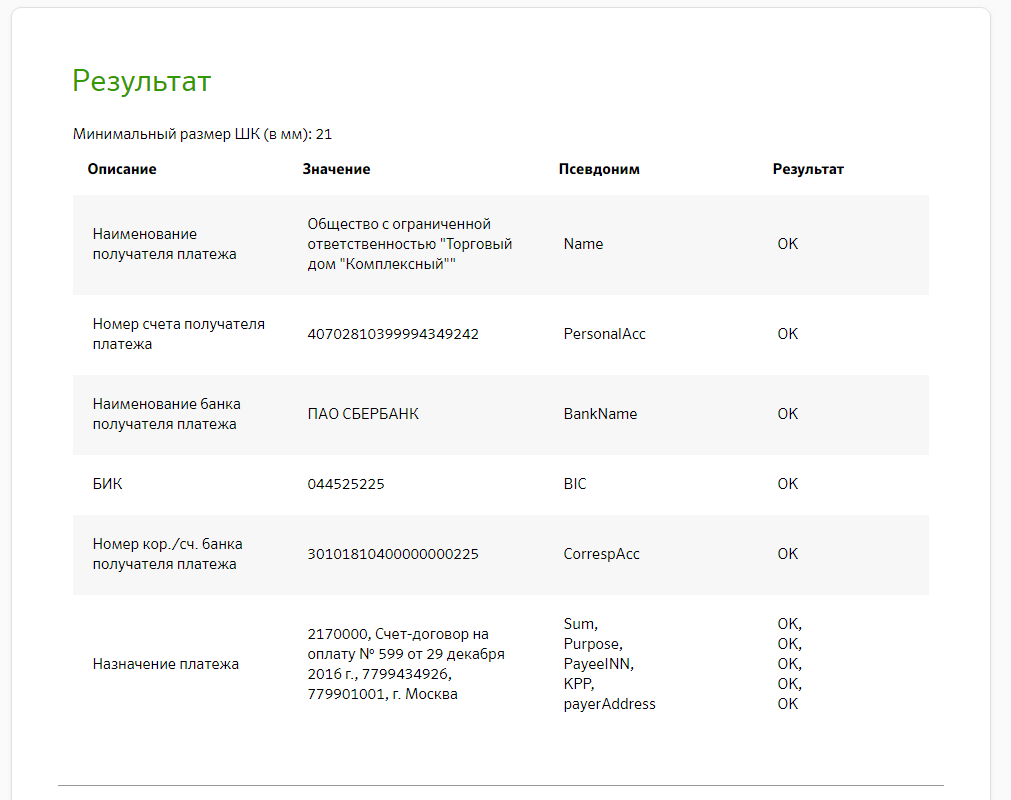This screenshot has height=800, width=1011.
Task: Select the 'ПАО СБЕРБАНК' value
Action: click(x=363, y=414)
